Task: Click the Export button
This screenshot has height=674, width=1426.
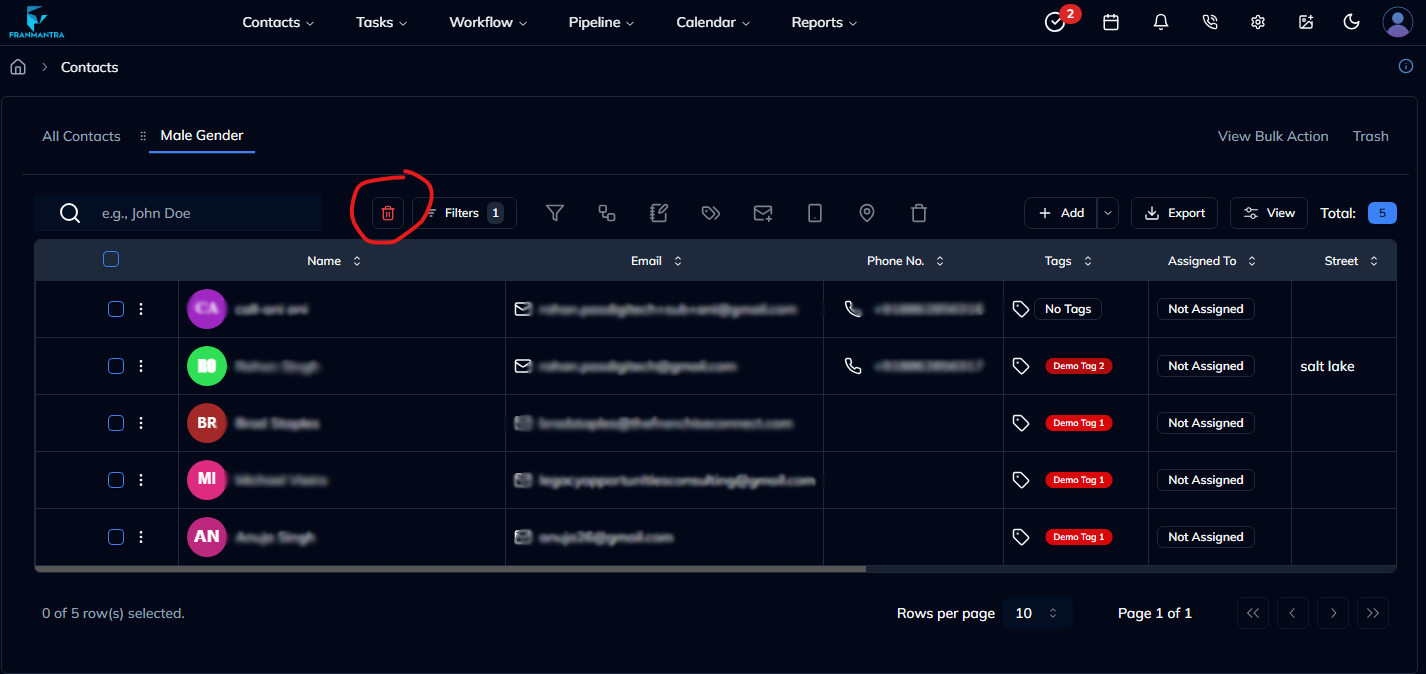Action: click(1174, 212)
